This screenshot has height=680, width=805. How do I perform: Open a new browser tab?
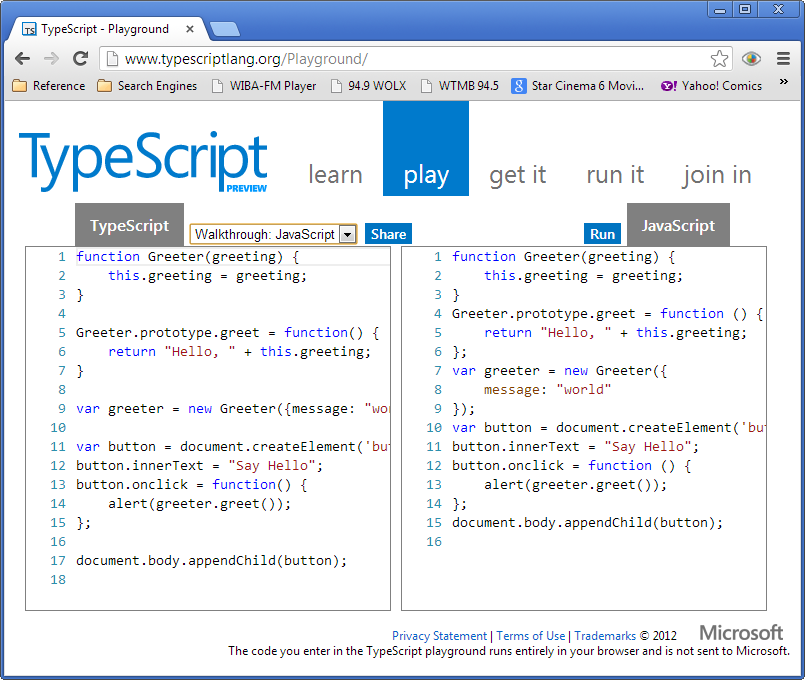(225, 29)
